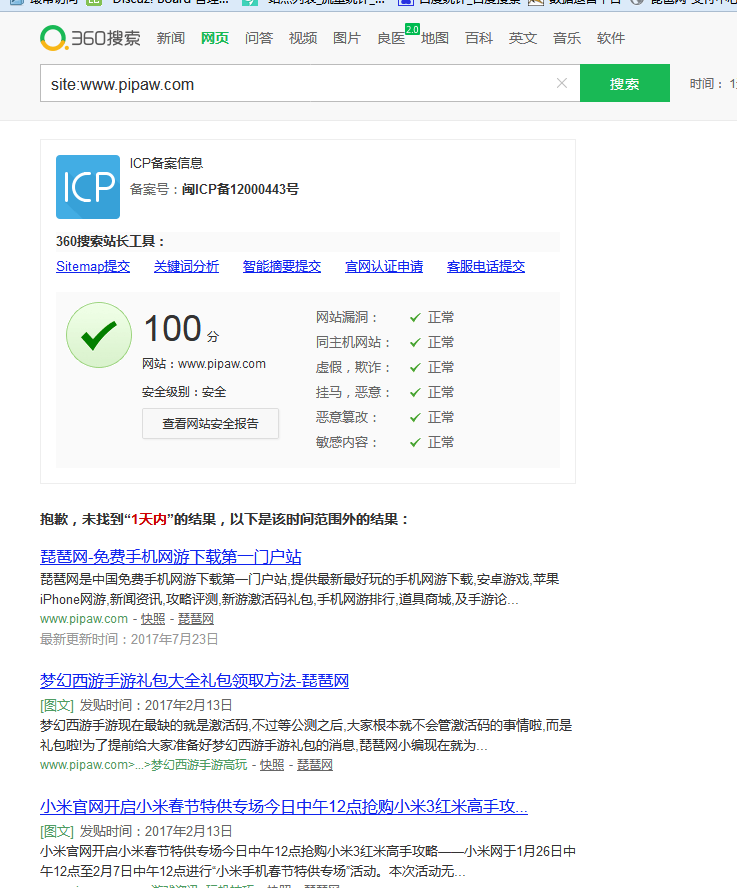Screen dimensions: 737x888
Task: Select the 网页 search tab
Action: click(215, 38)
